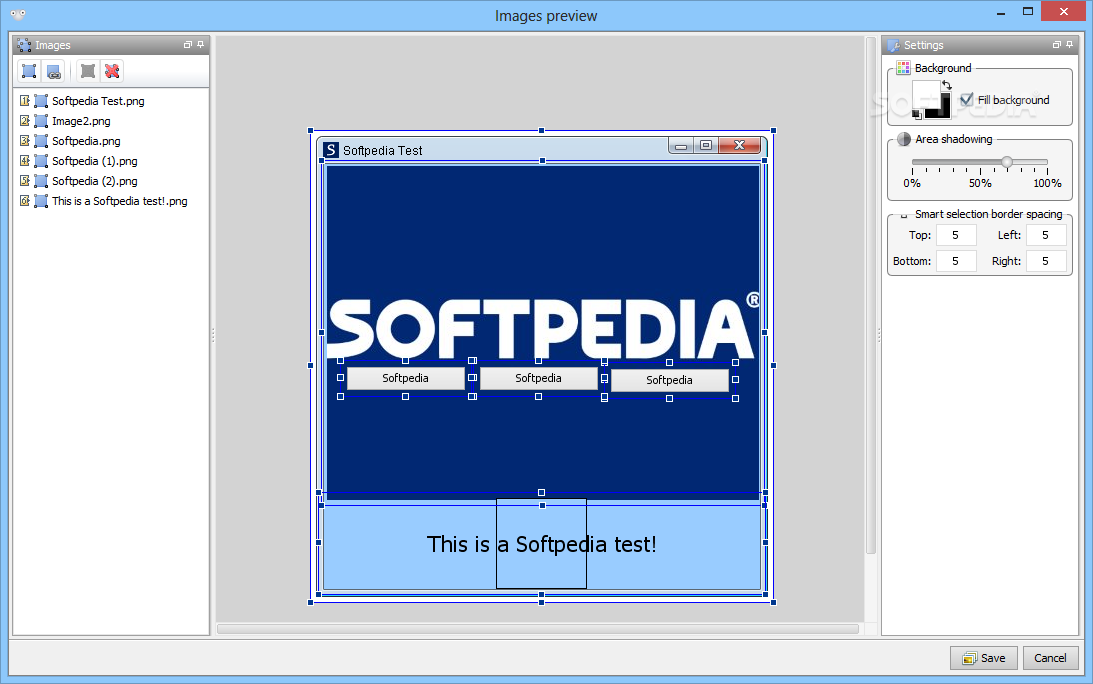Viewport: 1093px width, 684px height.
Task: Click the '50%' label under the slider
Action: pyautogui.click(x=980, y=183)
